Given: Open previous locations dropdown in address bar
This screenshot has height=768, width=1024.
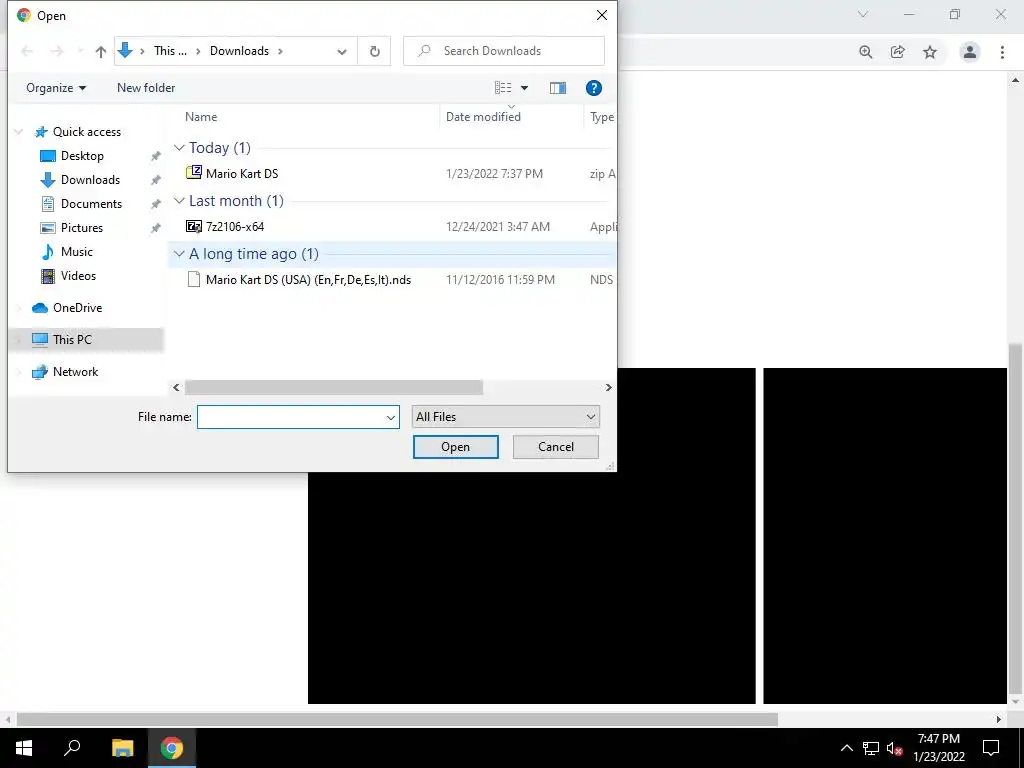Looking at the screenshot, I should point(342,52).
